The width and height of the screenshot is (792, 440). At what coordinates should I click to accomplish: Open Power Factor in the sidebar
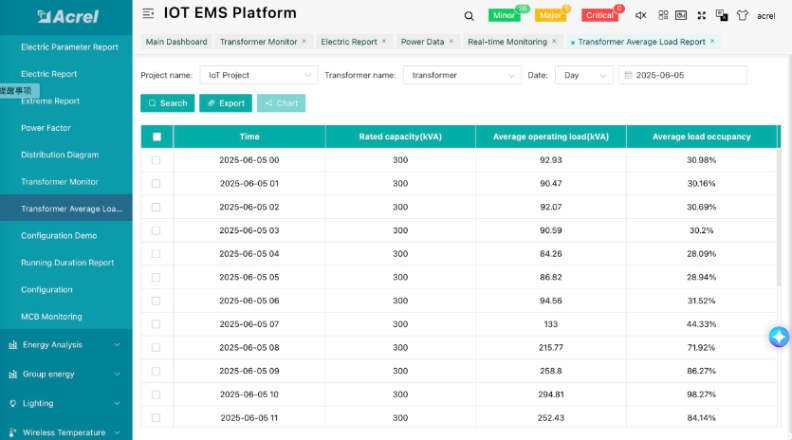[46, 128]
